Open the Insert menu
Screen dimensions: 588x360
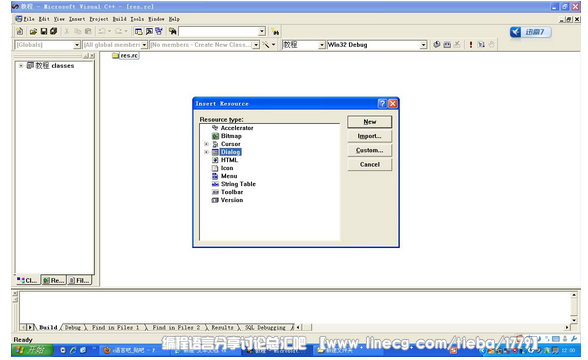point(77,19)
